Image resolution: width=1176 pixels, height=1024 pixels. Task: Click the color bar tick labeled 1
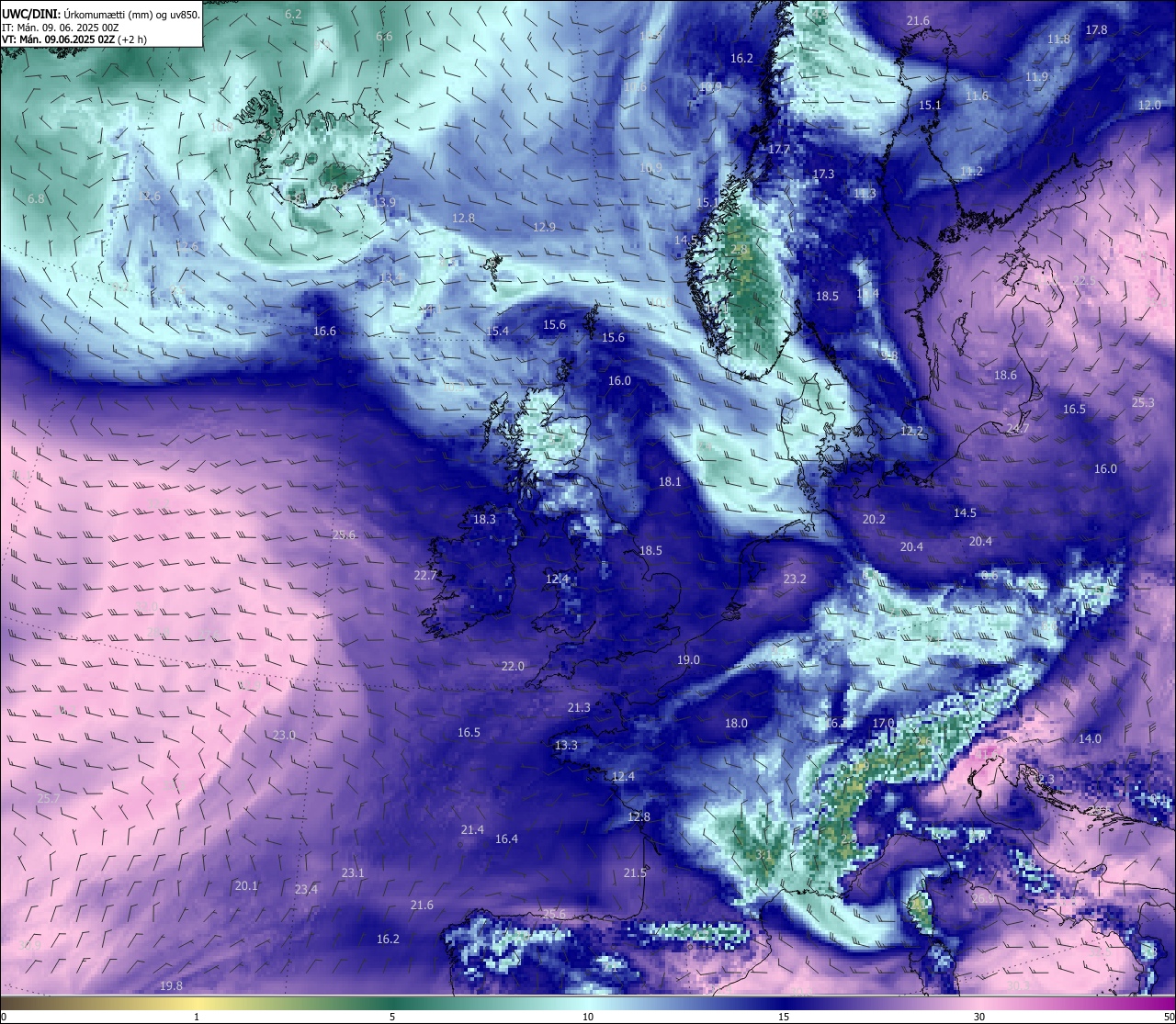click(x=197, y=1017)
